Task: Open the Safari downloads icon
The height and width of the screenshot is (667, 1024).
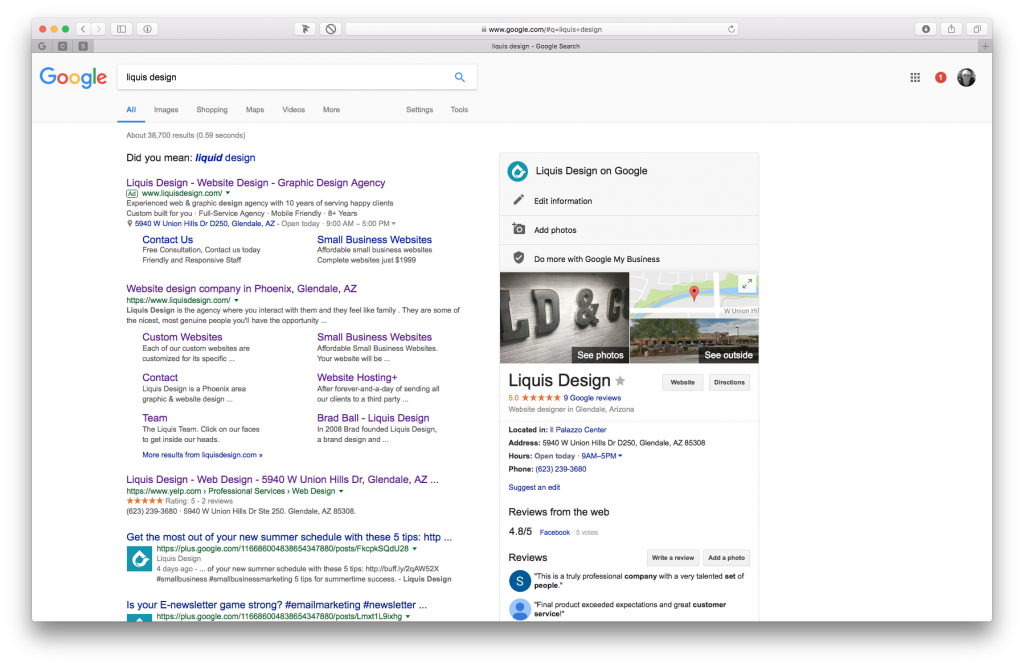Action: coord(926,29)
